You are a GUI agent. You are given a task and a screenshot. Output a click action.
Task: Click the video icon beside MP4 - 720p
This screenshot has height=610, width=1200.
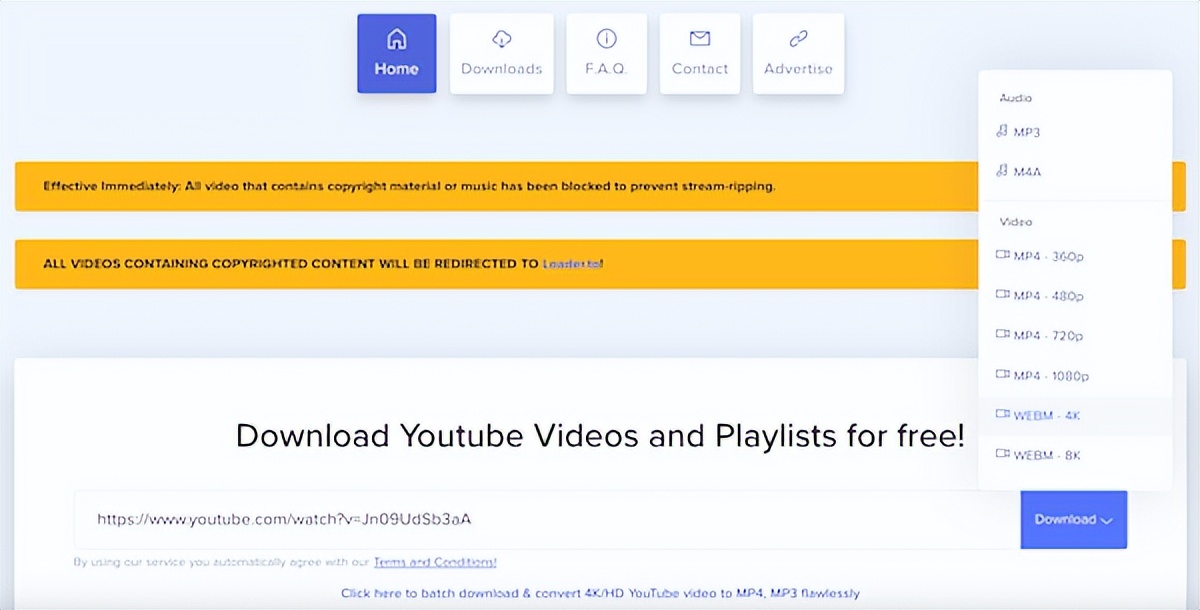tap(1003, 334)
